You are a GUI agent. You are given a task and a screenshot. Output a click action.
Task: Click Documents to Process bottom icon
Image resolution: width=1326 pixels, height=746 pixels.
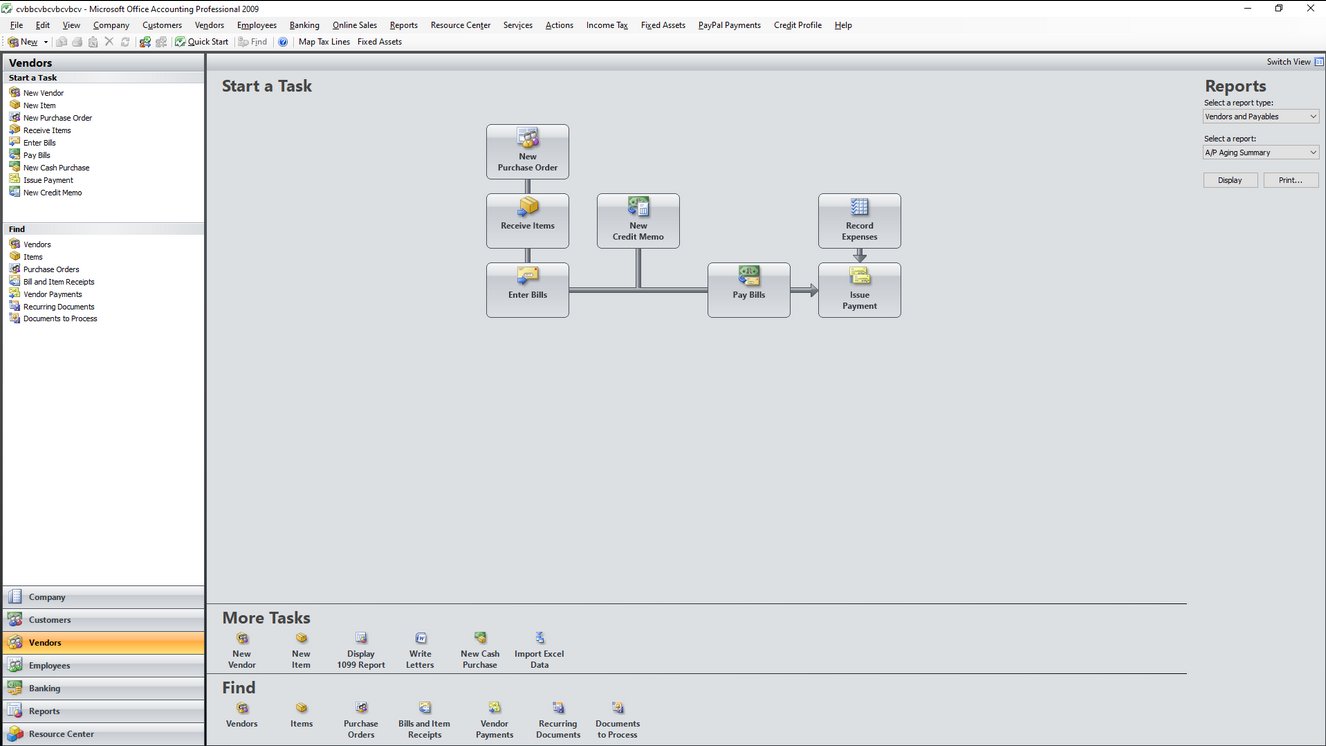tap(617, 708)
